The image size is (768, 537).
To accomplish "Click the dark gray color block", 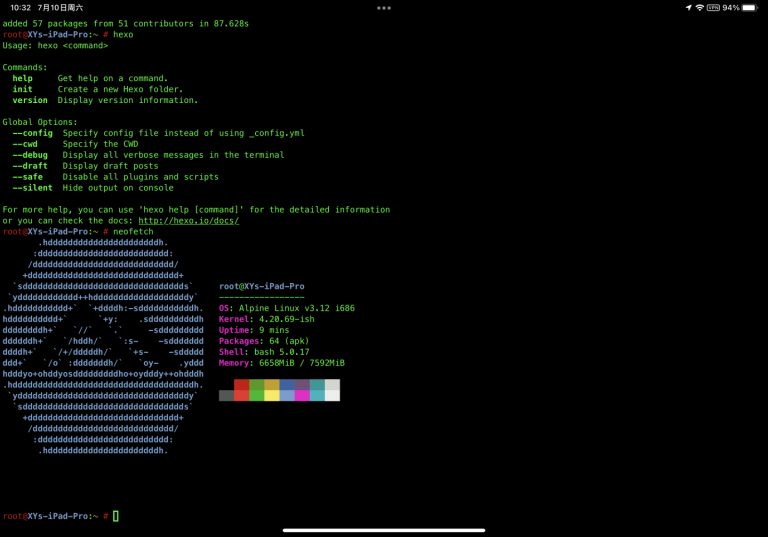I will [226, 395].
